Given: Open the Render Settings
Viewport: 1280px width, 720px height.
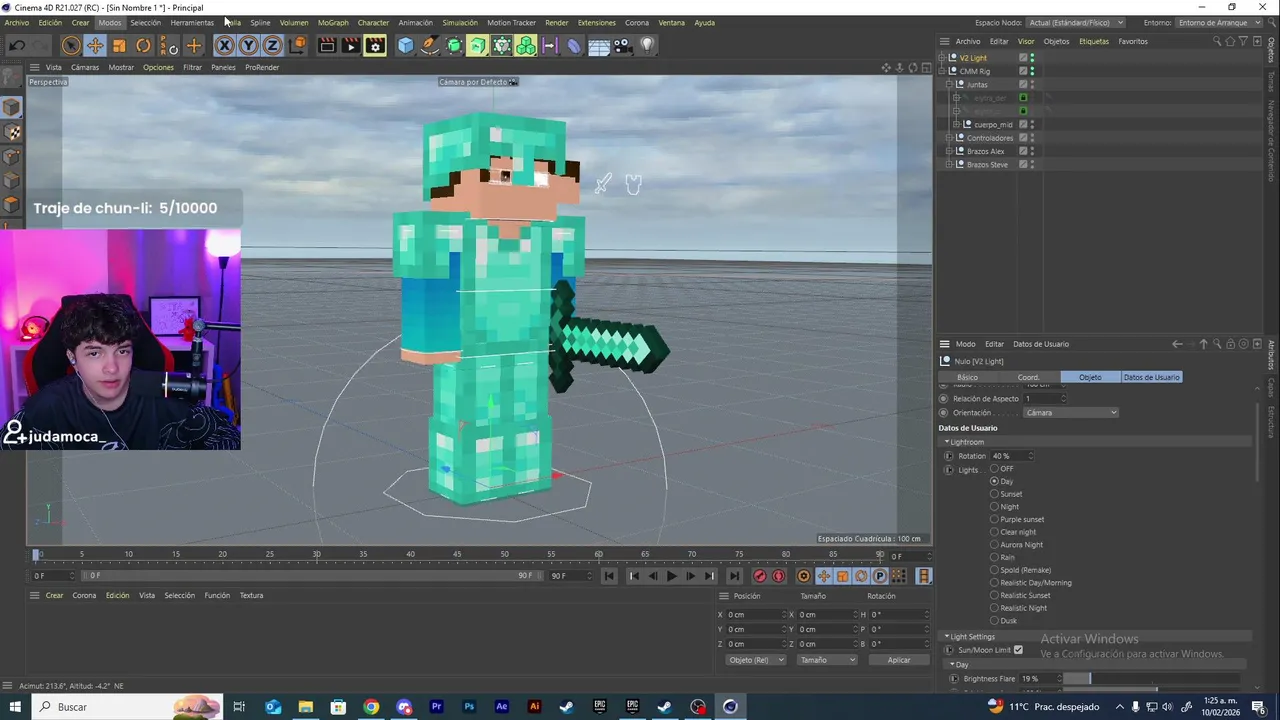Looking at the screenshot, I should (x=375, y=45).
